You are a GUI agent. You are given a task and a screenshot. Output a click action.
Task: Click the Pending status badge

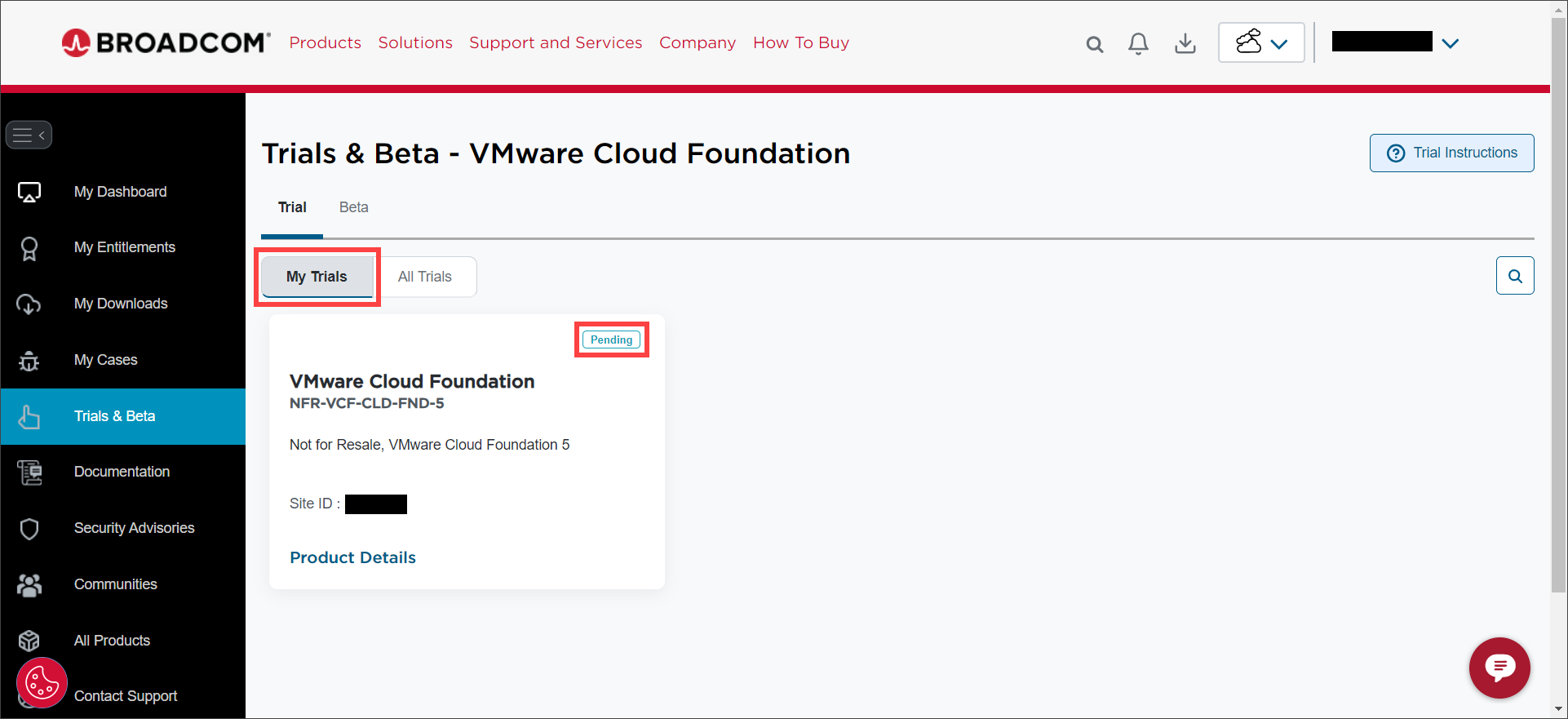coord(612,340)
